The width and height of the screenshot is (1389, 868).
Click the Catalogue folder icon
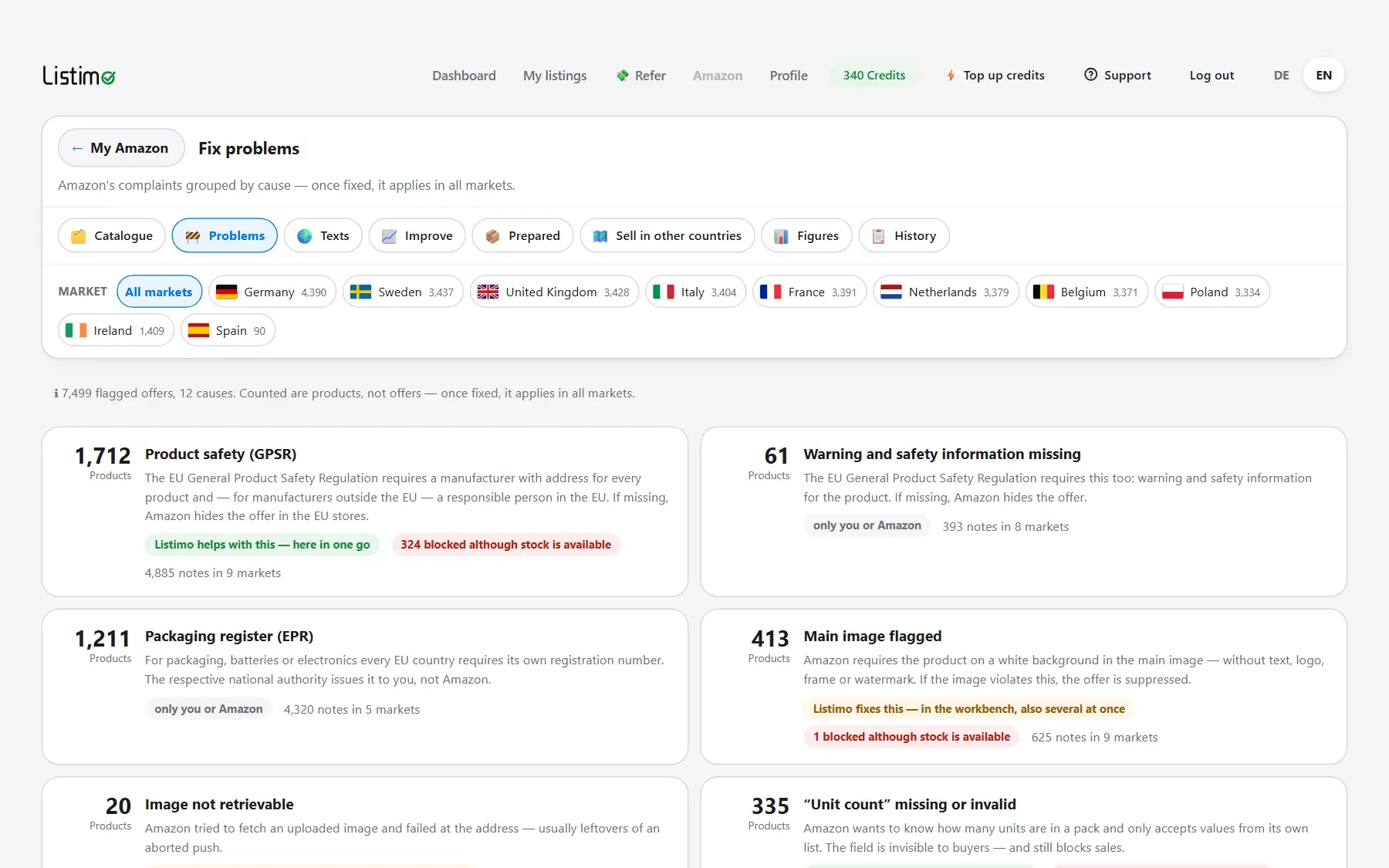click(79, 236)
